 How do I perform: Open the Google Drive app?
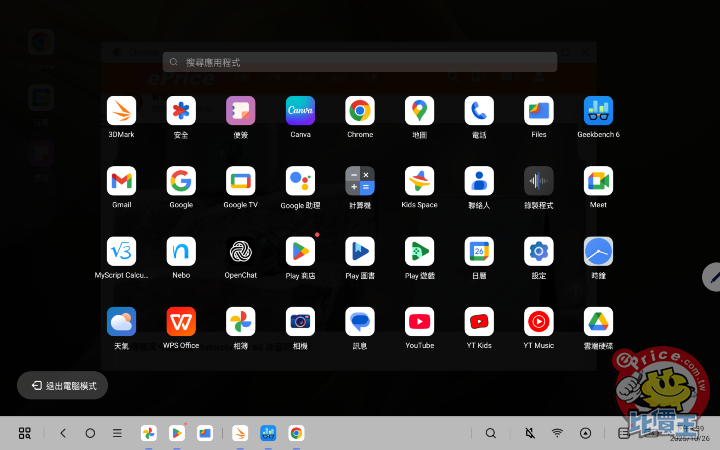[598, 321]
